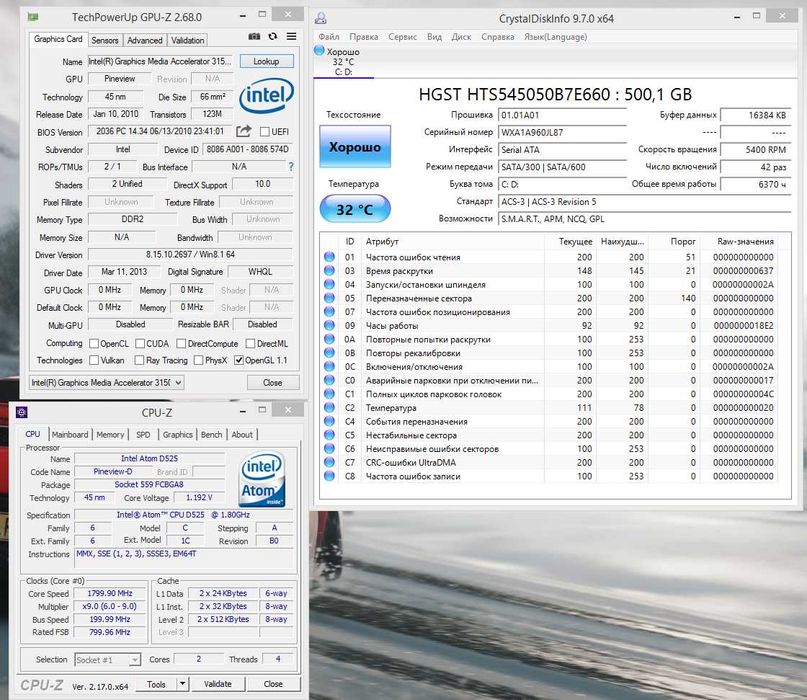
Task: Open the CPU-Z Tools dropdown arrow
Action: [x=182, y=684]
